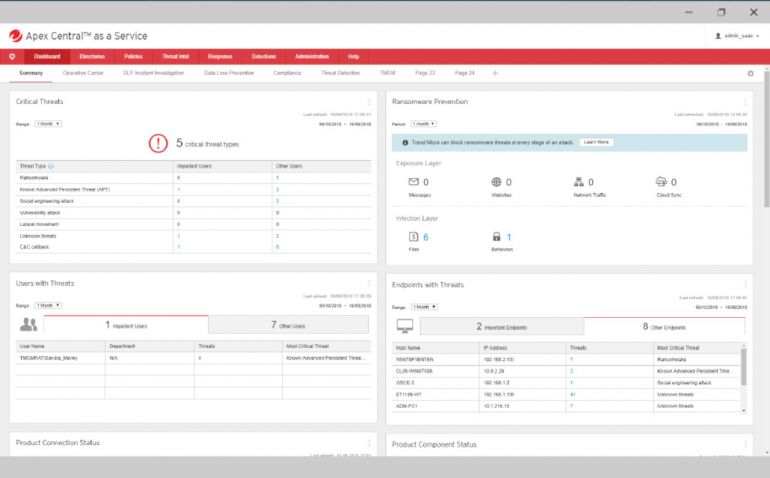Open Users with Threats widget options menu
The width and height of the screenshot is (770, 478).
[x=369, y=284]
